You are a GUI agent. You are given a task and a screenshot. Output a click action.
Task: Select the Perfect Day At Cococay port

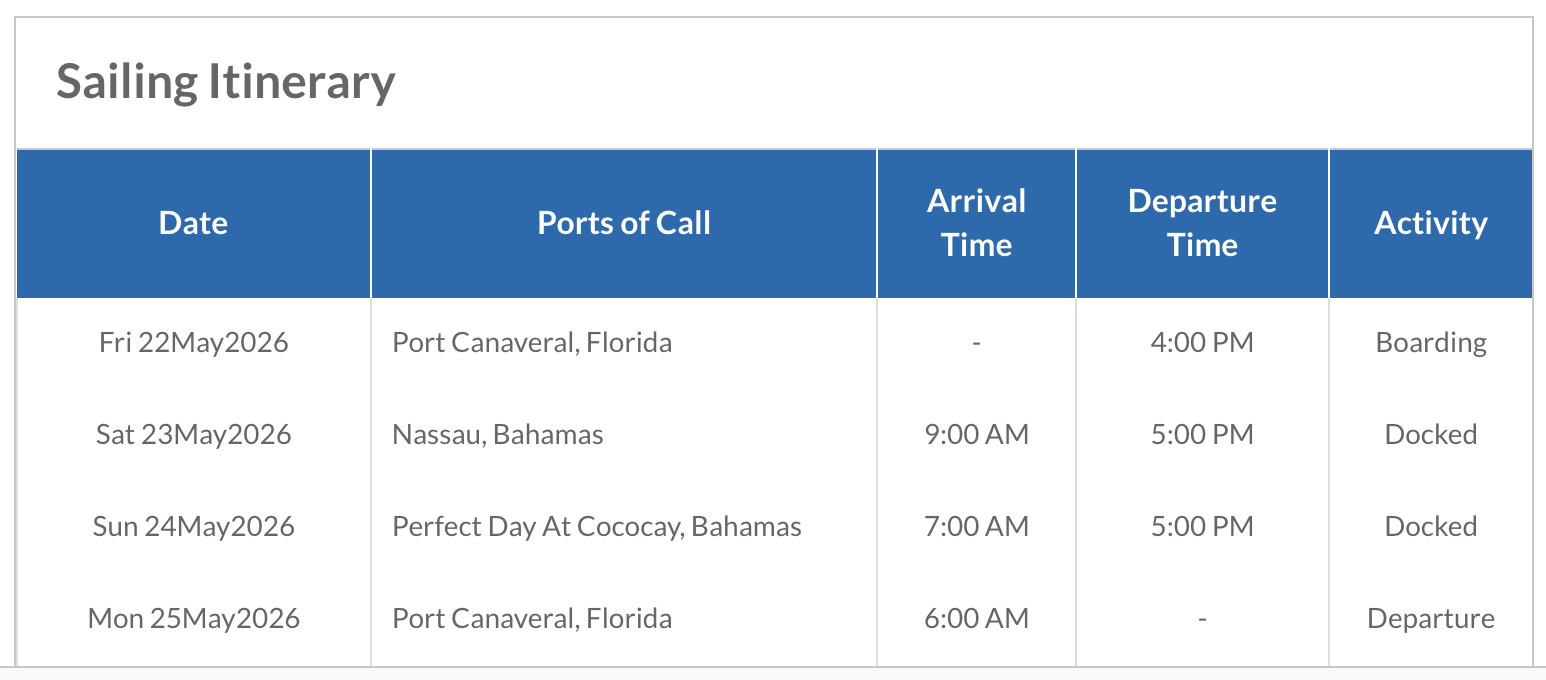597,527
